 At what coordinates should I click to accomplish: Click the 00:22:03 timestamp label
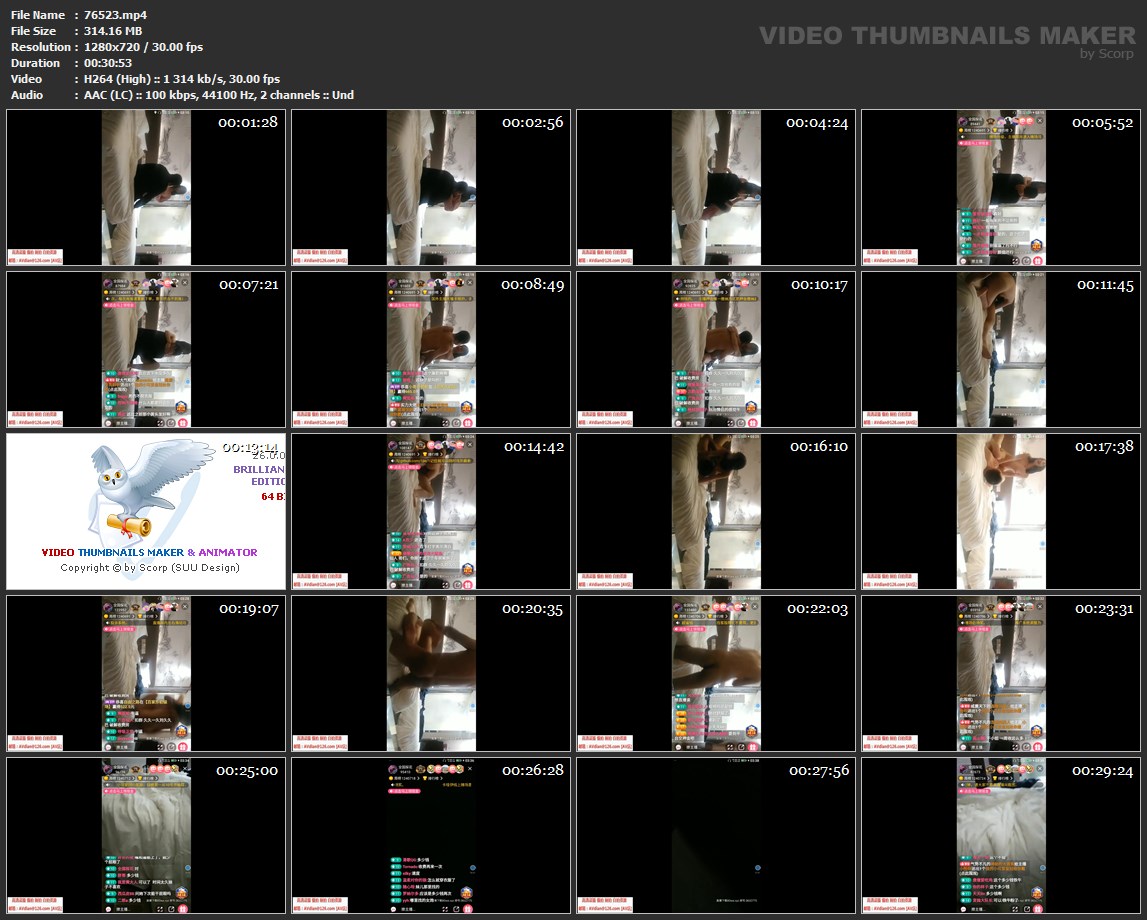(x=817, y=609)
